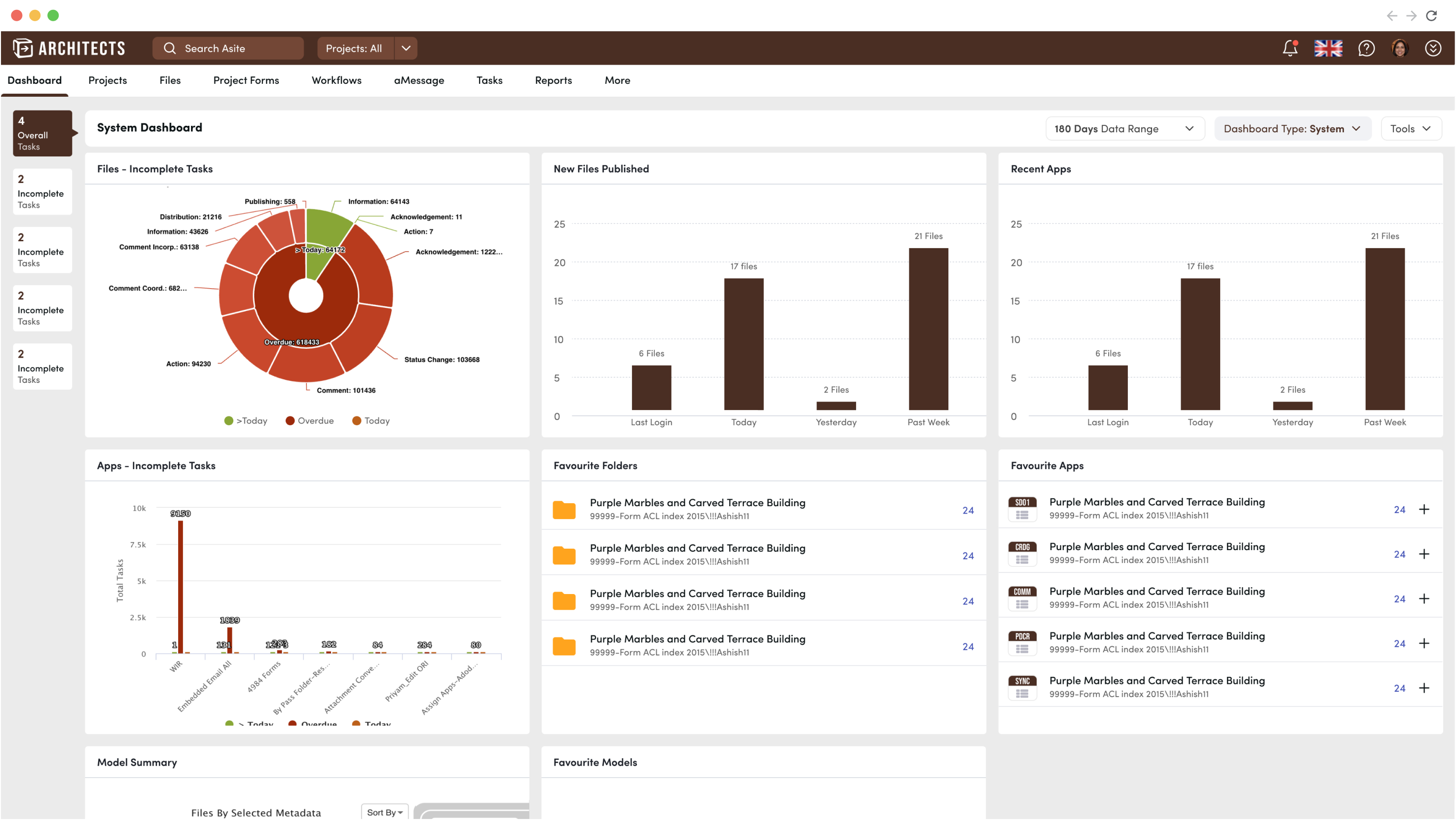The height and width of the screenshot is (820, 1456).
Task: Click the browser forward arrow
Action: click(x=1411, y=15)
